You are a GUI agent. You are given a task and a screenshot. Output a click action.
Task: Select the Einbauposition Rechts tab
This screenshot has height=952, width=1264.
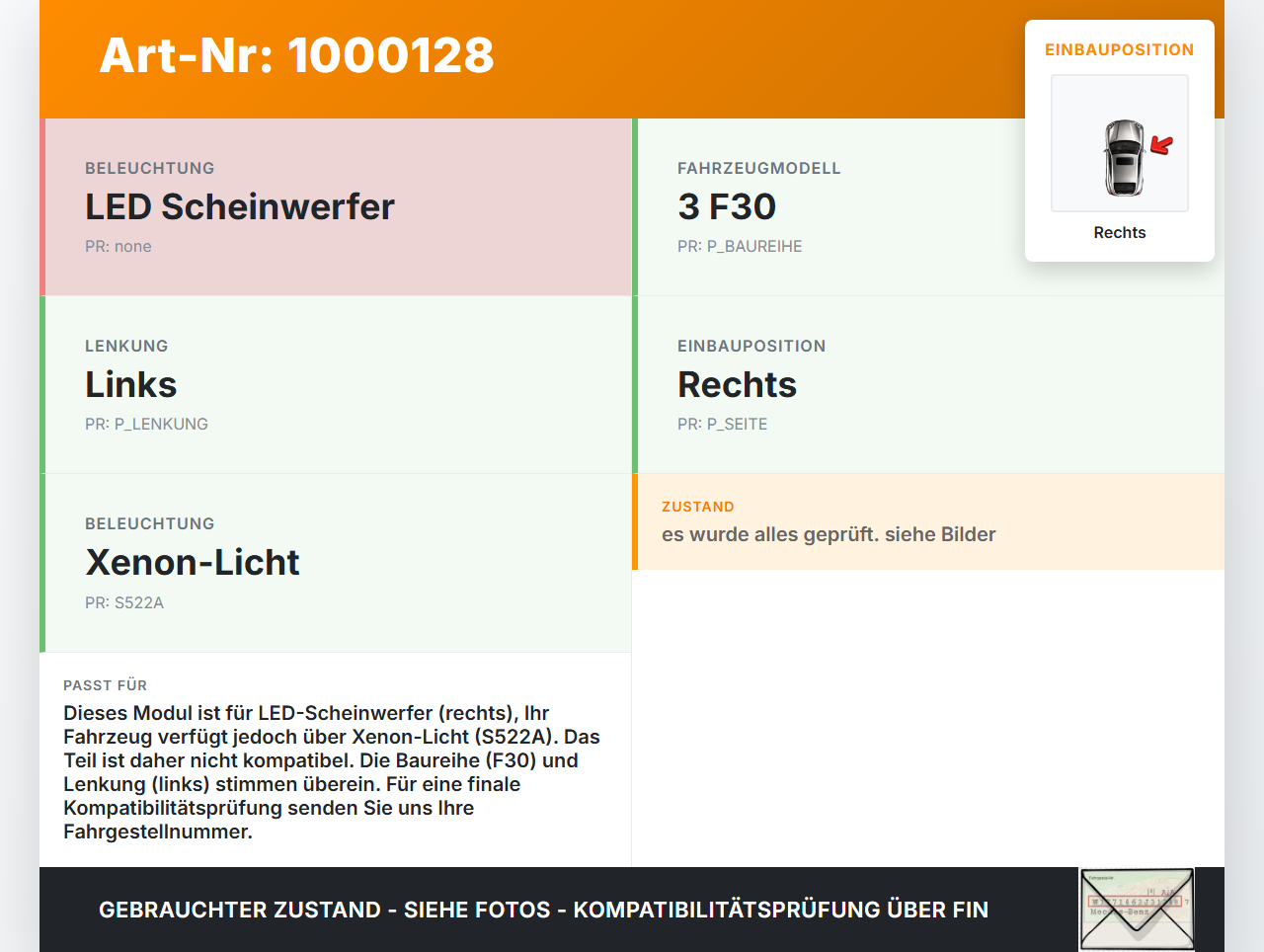click(x=928, y=384)
